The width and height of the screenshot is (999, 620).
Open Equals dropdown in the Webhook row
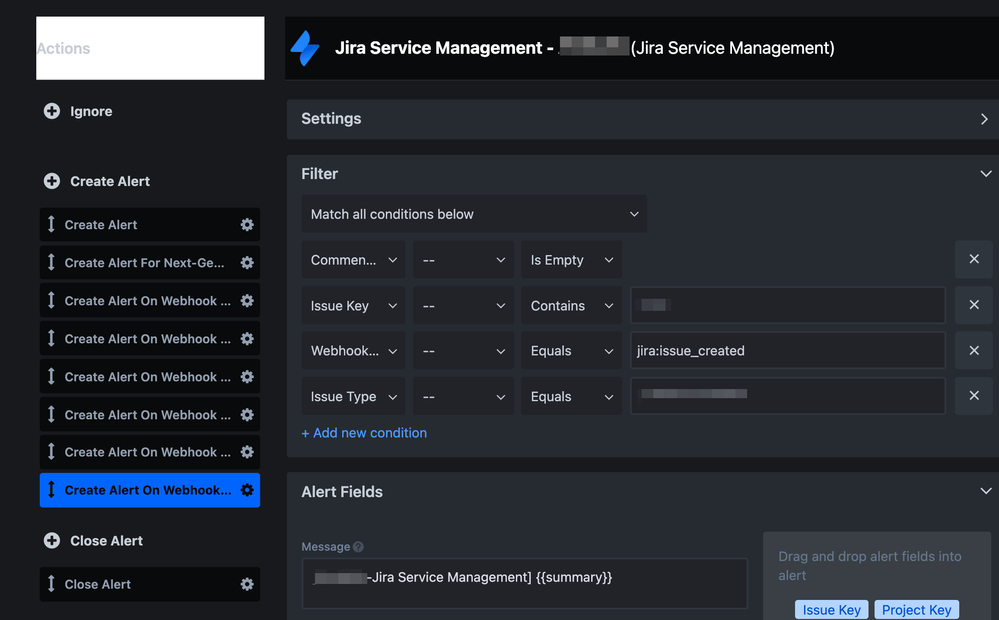(571, 351)
